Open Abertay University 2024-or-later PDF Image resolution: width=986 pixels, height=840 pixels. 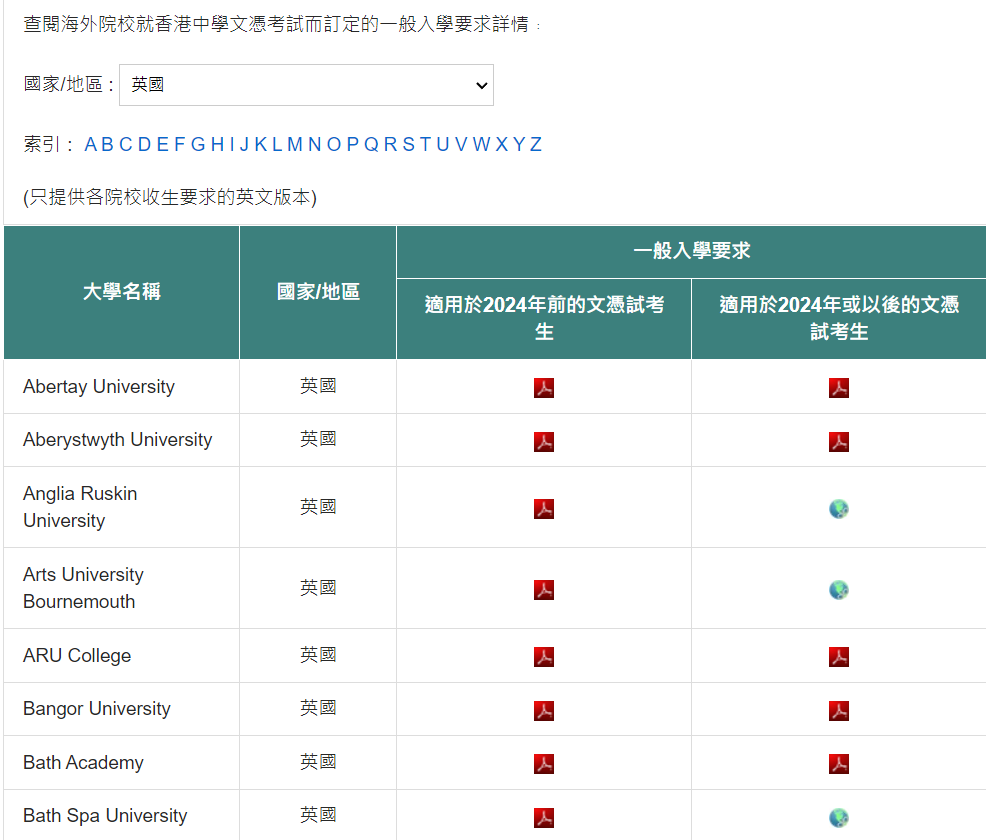(x=839, y=388)
